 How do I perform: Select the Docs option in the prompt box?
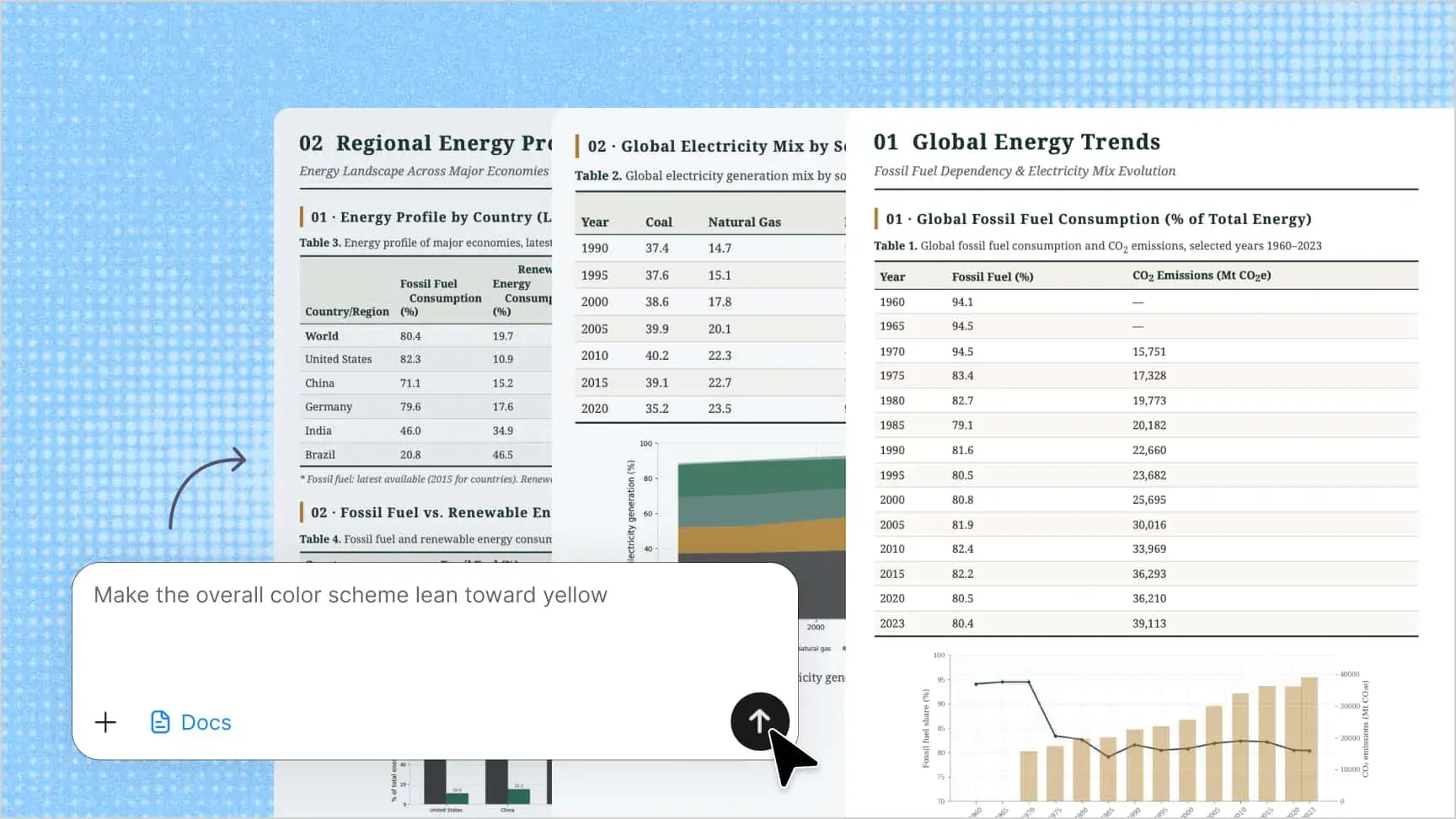190,722
